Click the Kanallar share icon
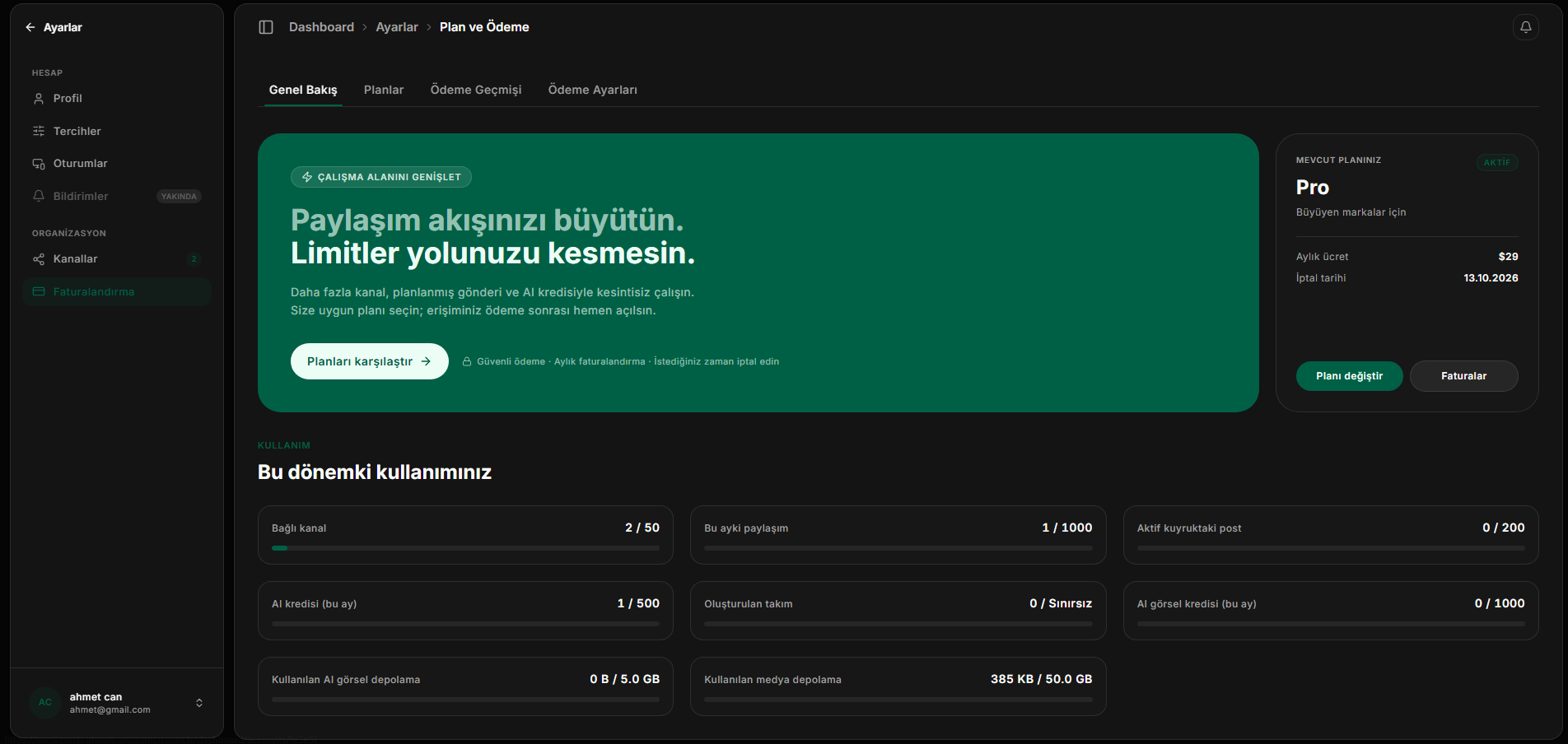Viewport: 1568px width, 744px height. click(39, 259)
